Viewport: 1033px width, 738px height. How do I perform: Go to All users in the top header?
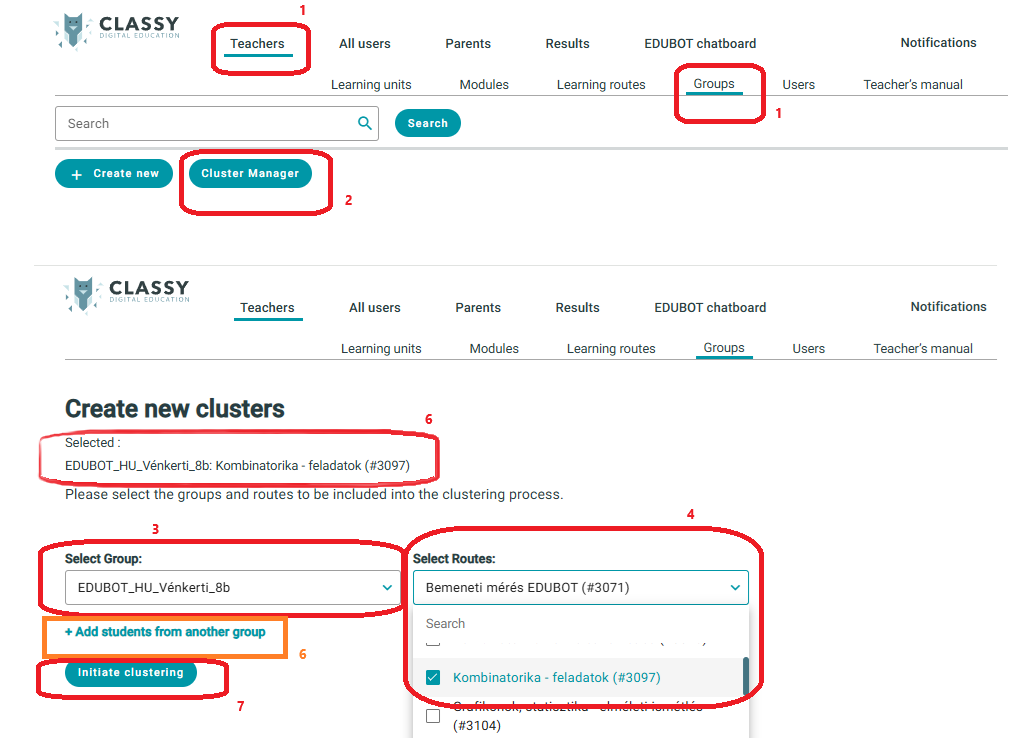pyautogui.click(x=364, y=43)
